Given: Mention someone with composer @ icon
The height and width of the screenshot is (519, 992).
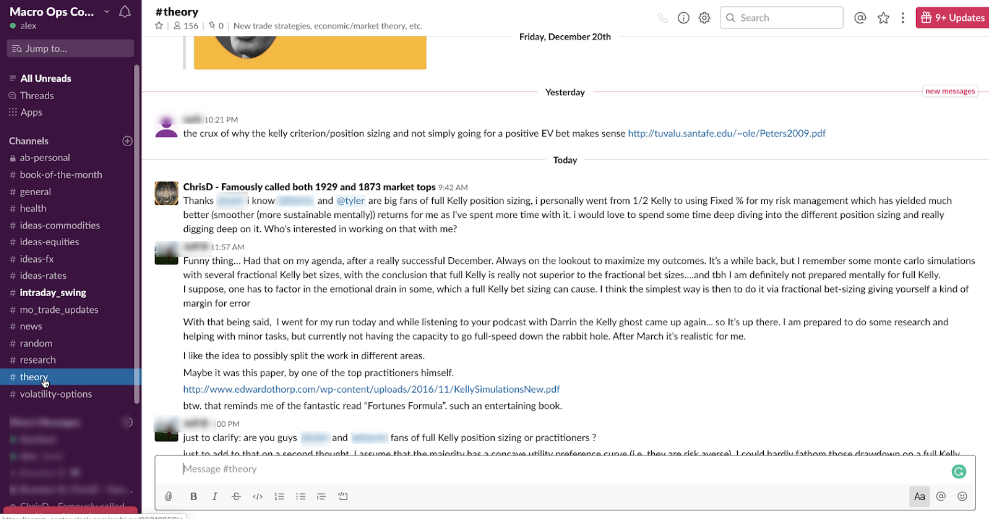Looking at the screenshot, I should coord(941,496).
